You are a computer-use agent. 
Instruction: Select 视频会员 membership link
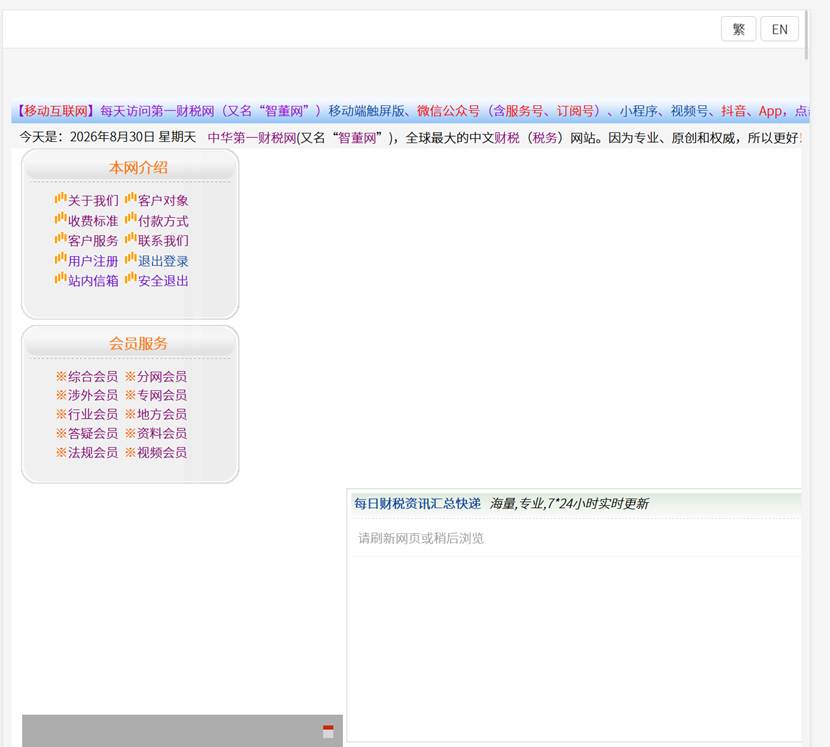coord(156,453)
